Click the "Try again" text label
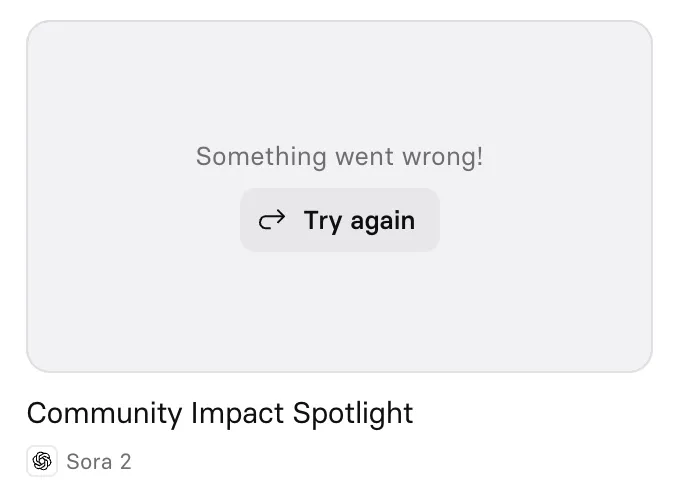678x490 pixels. coord(359,220)
